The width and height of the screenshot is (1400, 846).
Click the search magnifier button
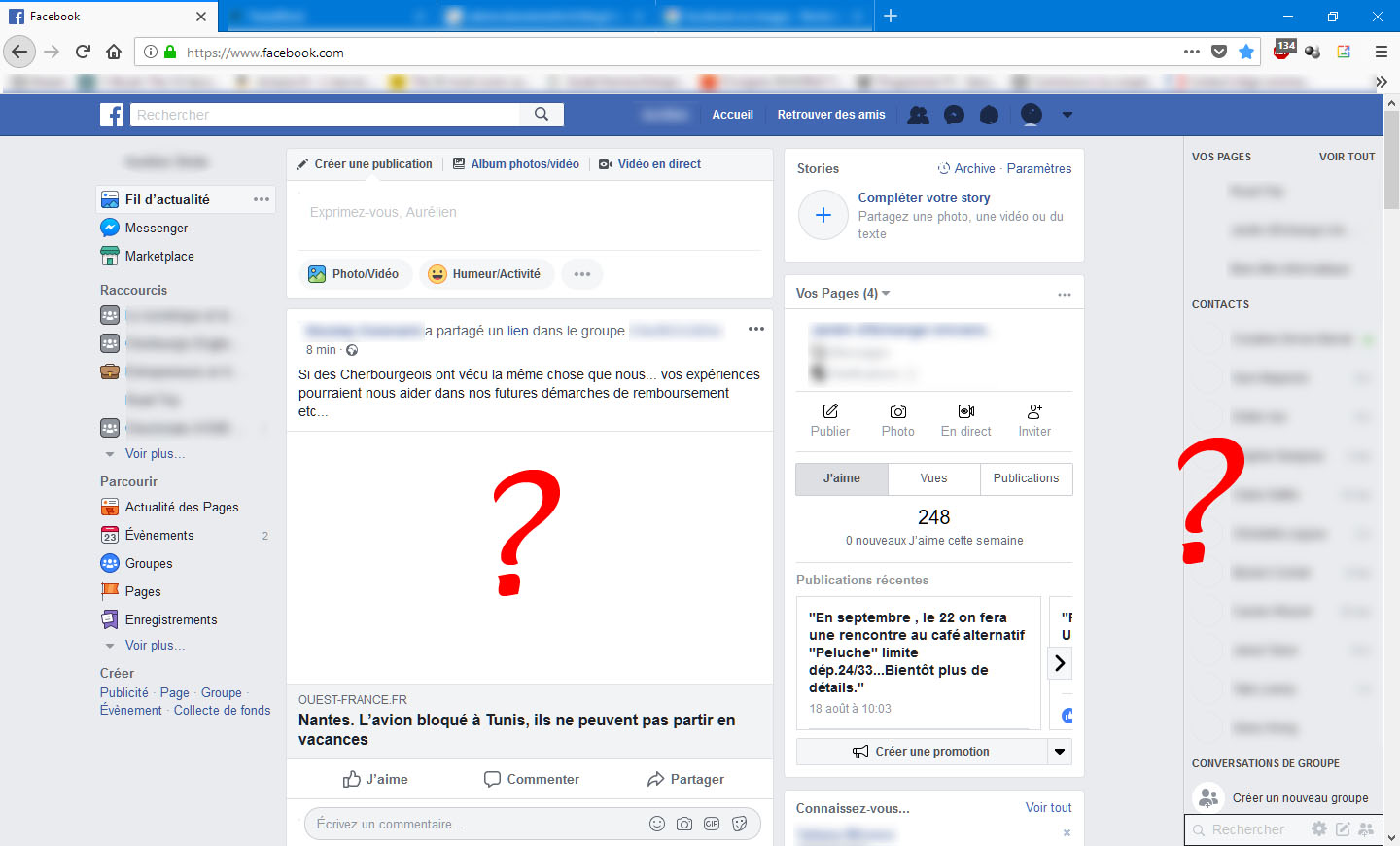[x=542, y=115]
